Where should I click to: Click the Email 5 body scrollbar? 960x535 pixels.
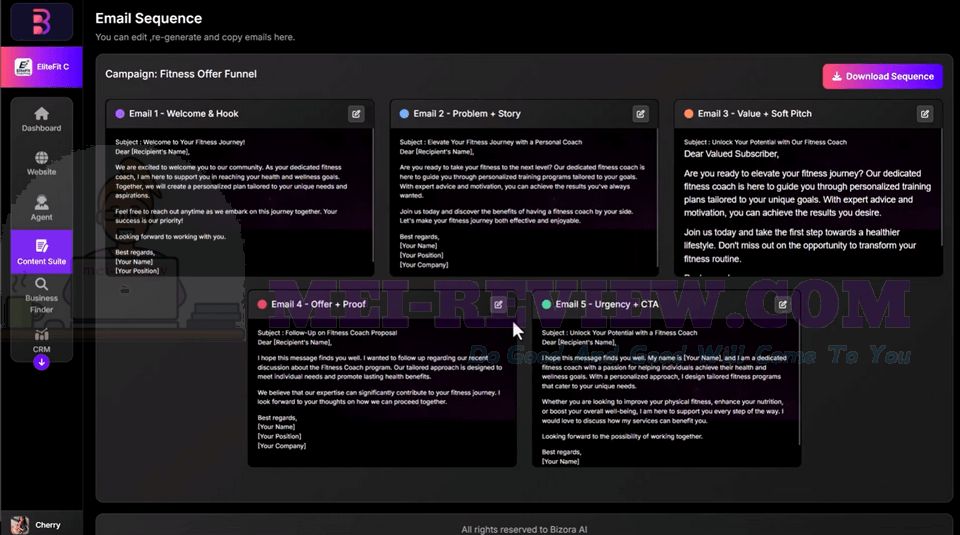pos(800,383)
